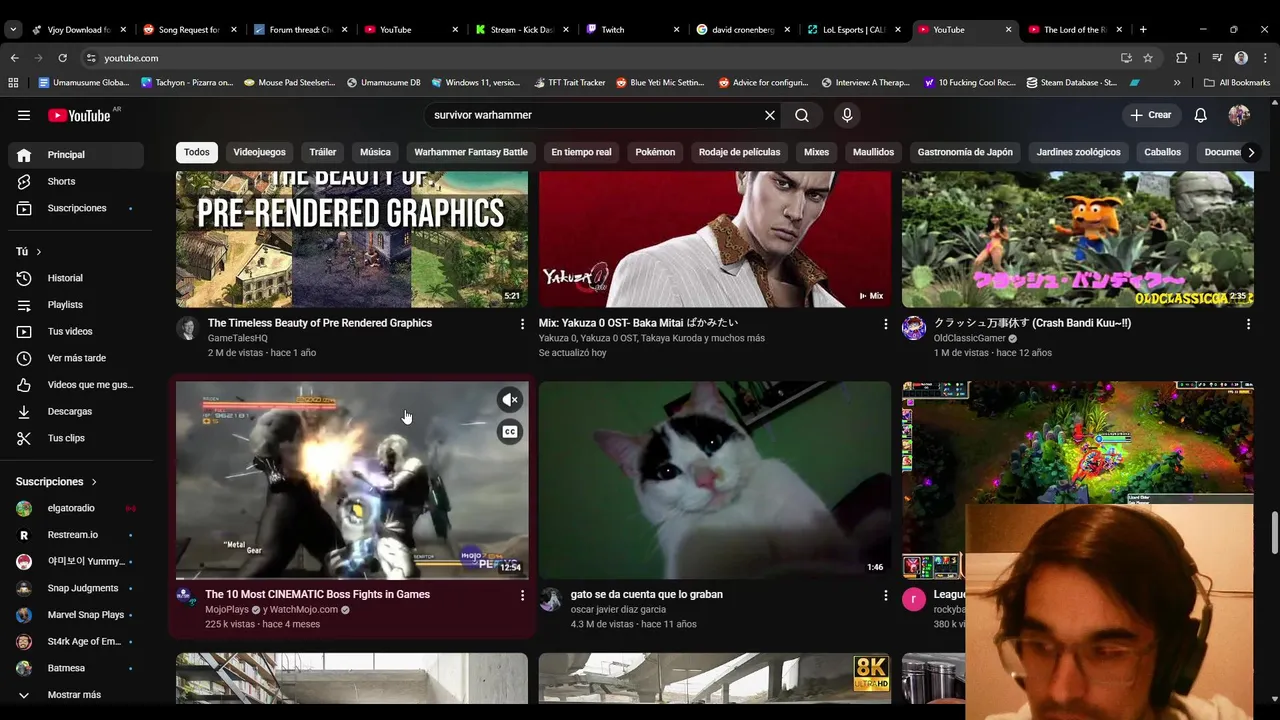The height and width of the screenshot is (720, 1280).
Task: Open the notifications bell
Action: tap(1201, 115)
